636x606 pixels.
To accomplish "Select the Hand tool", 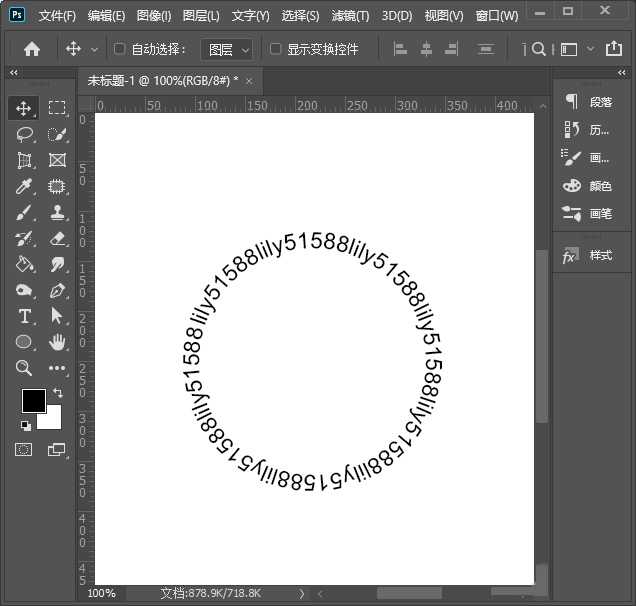I will click(x=57, y=342).
